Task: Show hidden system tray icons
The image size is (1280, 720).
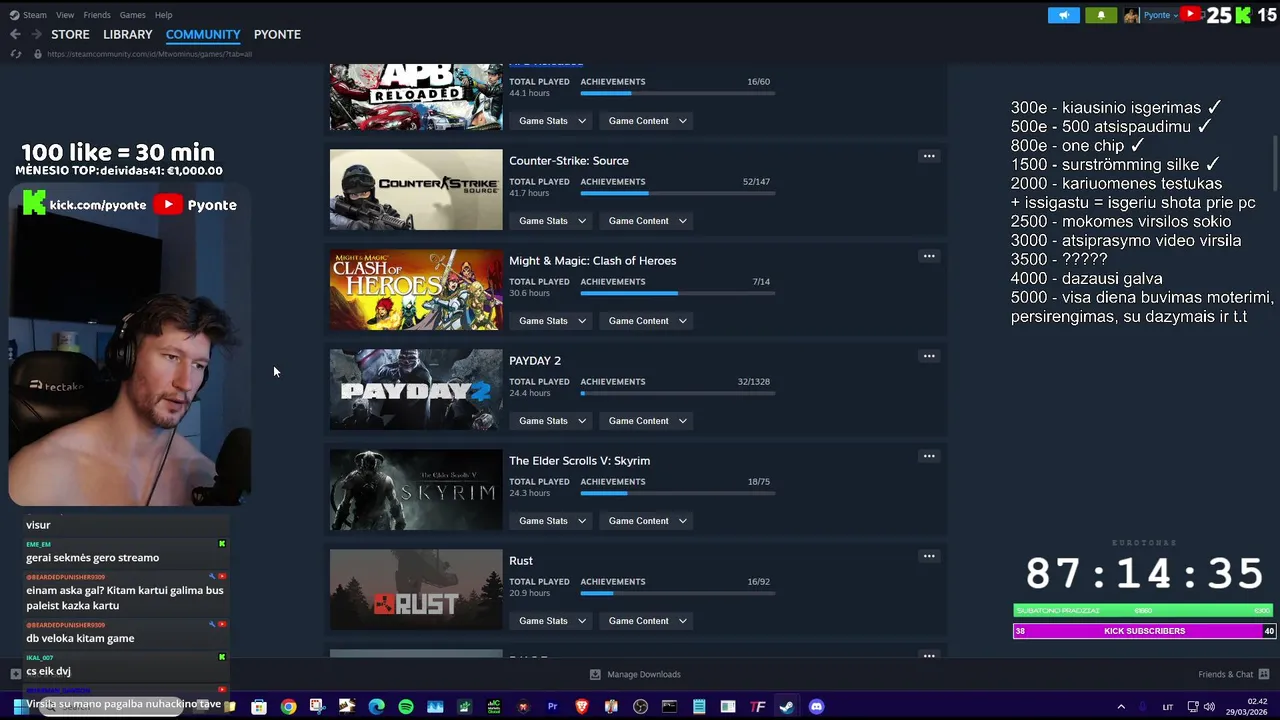Action: click(1121, 707)
